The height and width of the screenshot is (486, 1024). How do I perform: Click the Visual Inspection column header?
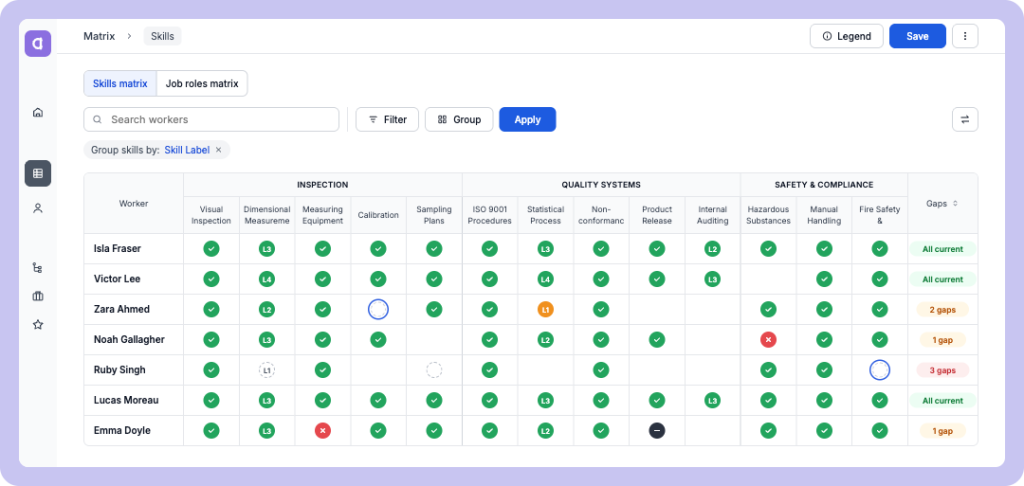click(x=211, y=215)
